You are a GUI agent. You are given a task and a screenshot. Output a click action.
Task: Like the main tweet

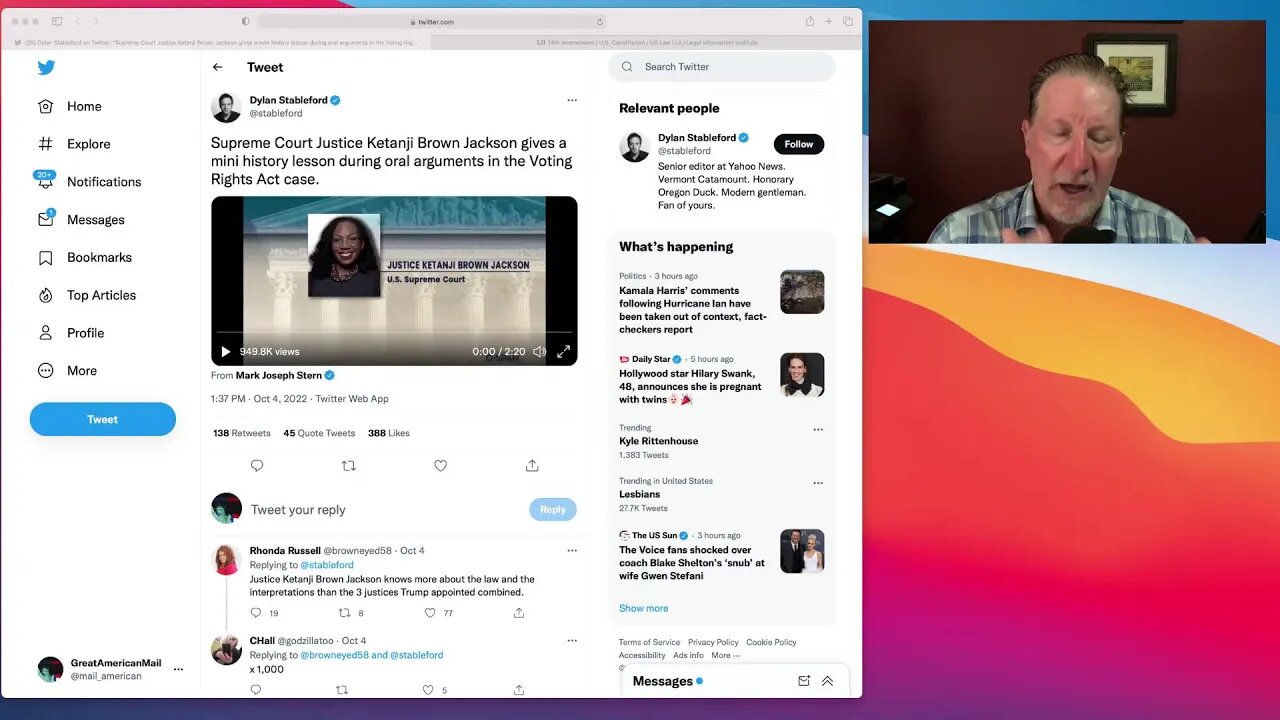pos(441,466)
